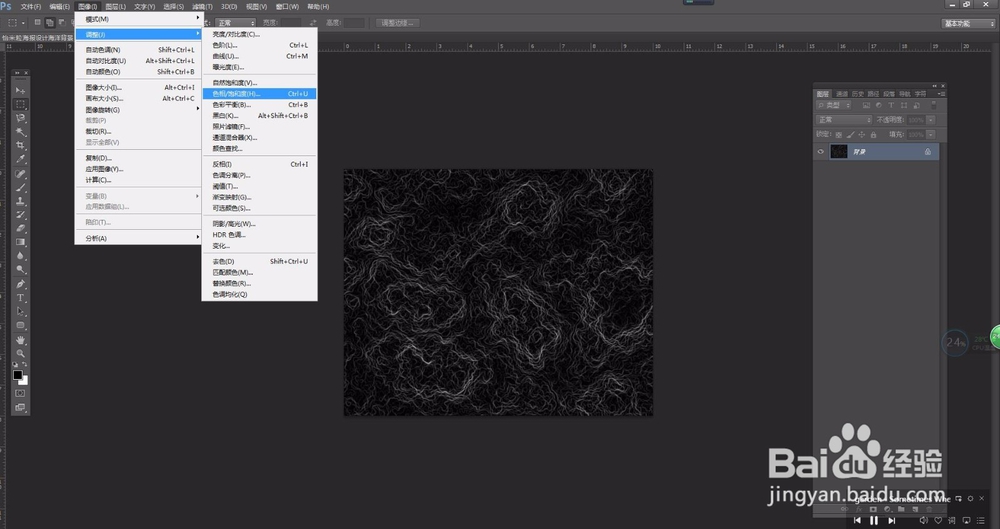Open the workspace switcher 基本功能 dropdown
The image size is (1000, 529).
[969, 24]
